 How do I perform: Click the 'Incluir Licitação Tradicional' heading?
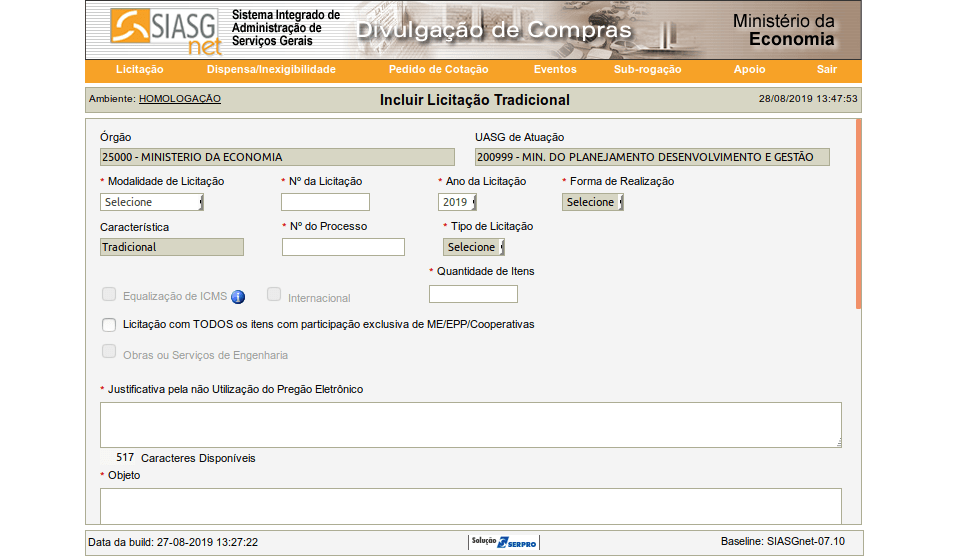[475, 100]
